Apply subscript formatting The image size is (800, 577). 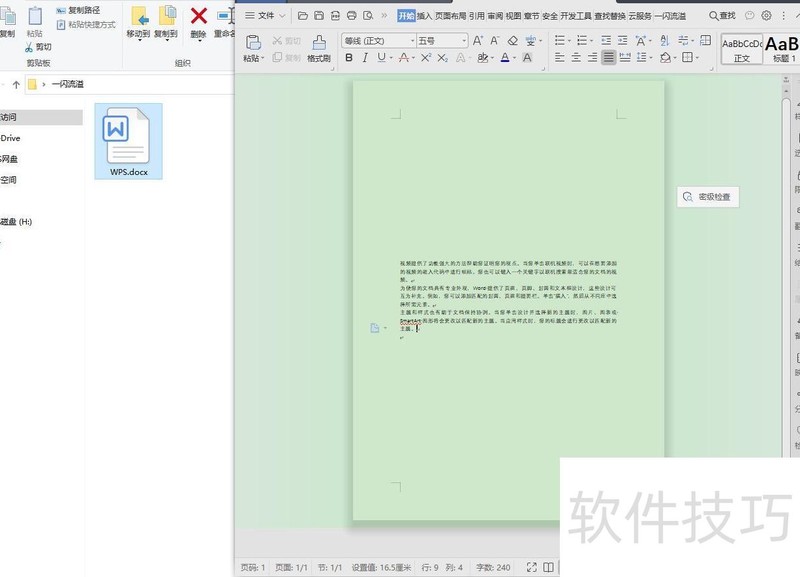[442, 58]
